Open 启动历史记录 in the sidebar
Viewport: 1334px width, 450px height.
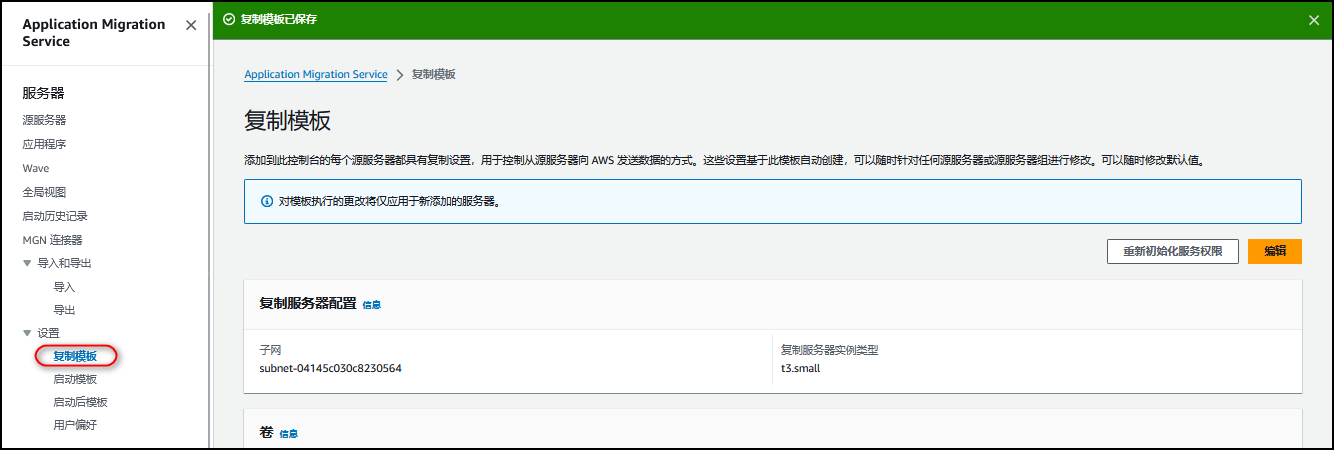coord(55,216)
